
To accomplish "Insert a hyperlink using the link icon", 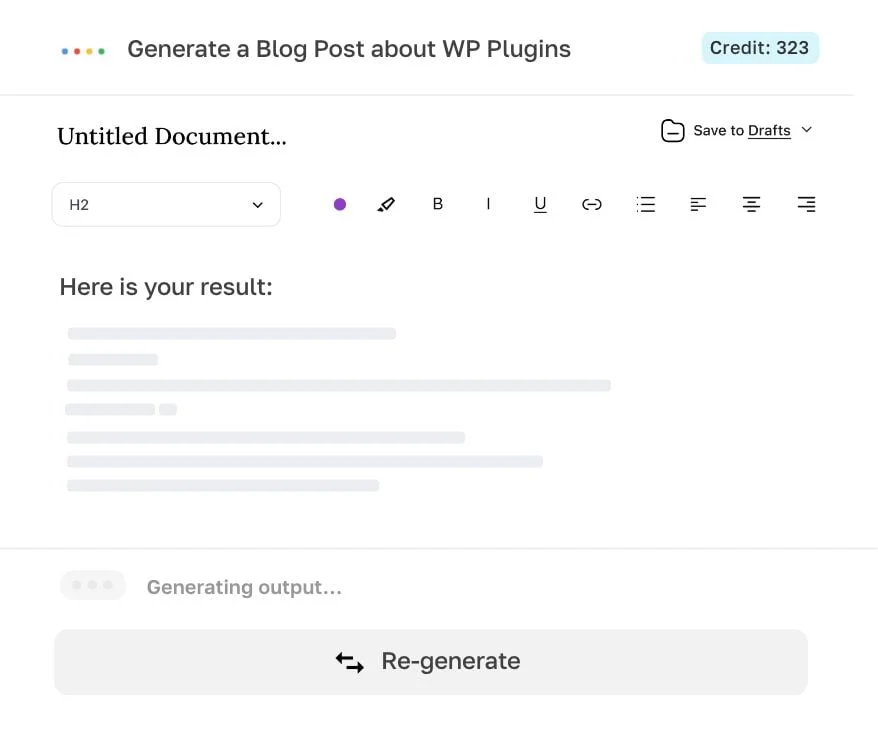I will [x=592, y=204].
